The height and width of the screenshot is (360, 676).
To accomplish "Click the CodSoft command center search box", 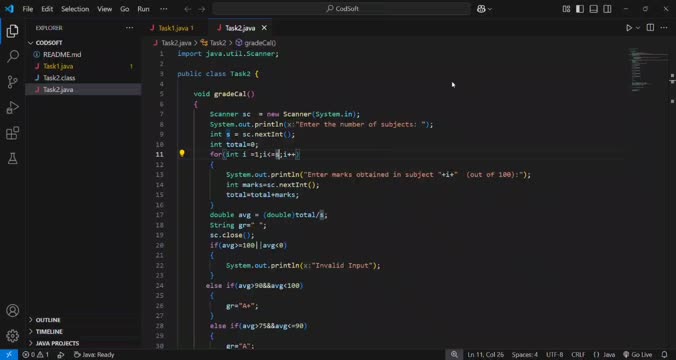I will point(341,9).
